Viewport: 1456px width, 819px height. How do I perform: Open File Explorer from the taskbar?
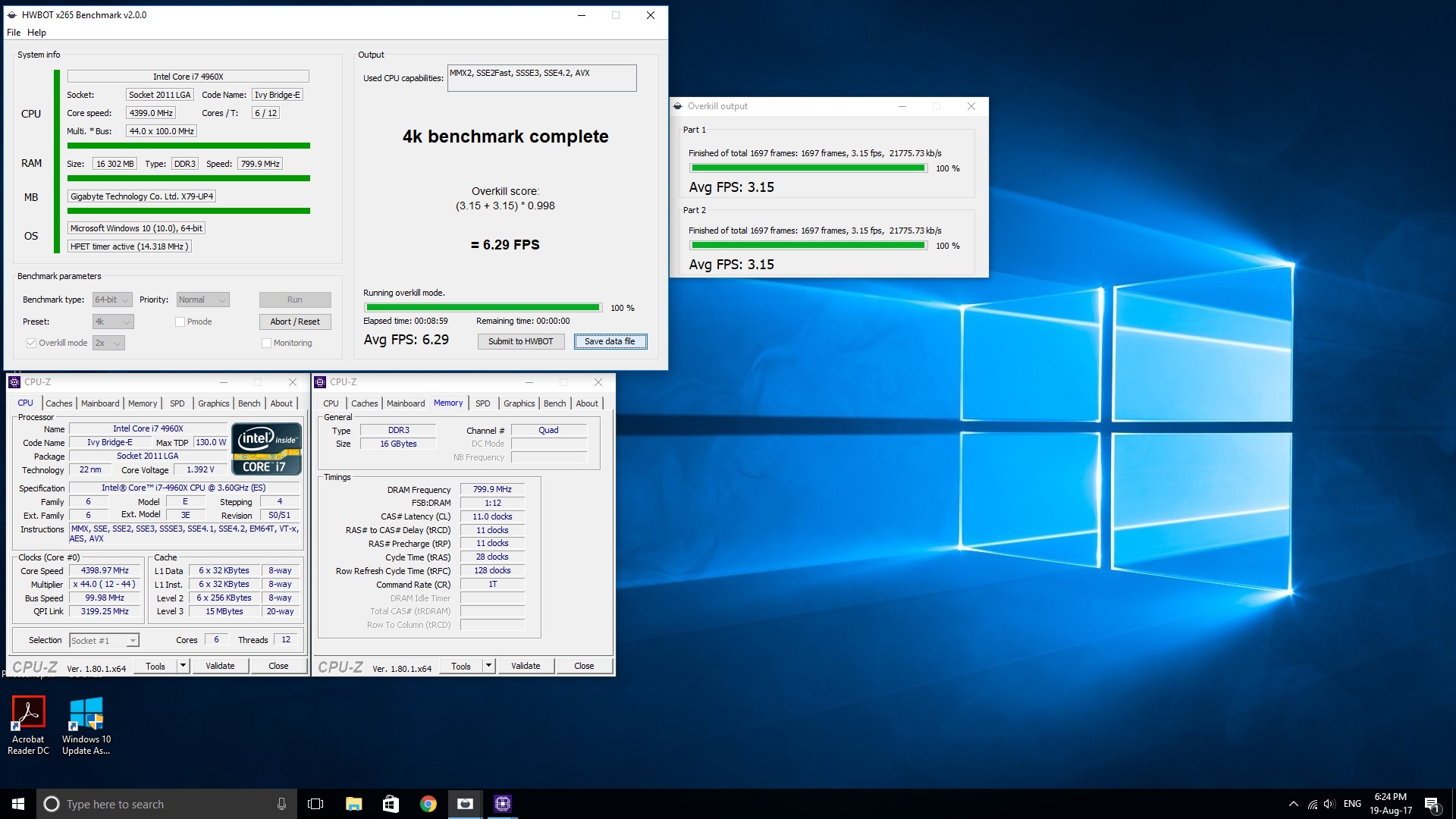click(353, 804)
